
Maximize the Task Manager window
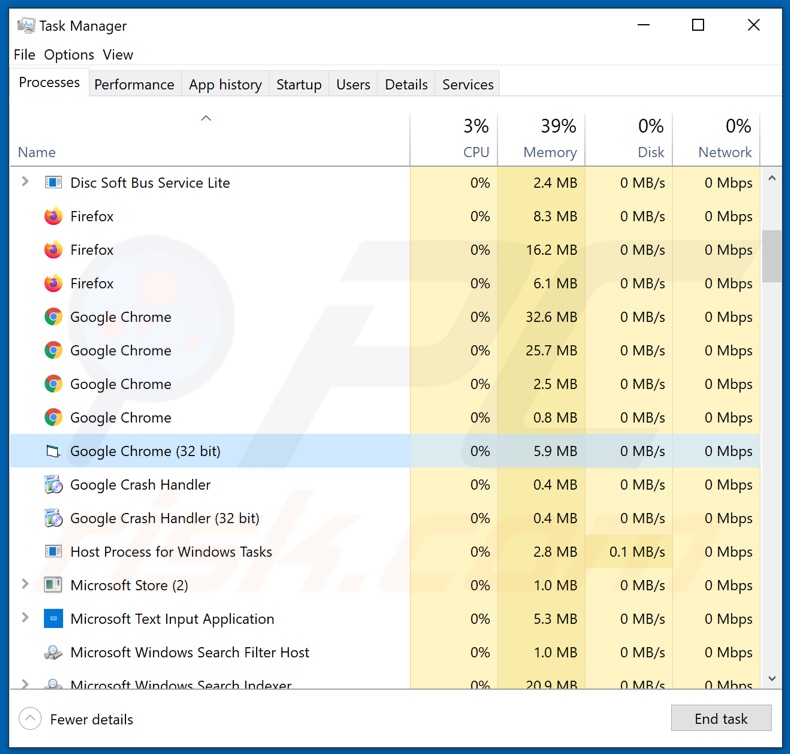pos(698,25)
